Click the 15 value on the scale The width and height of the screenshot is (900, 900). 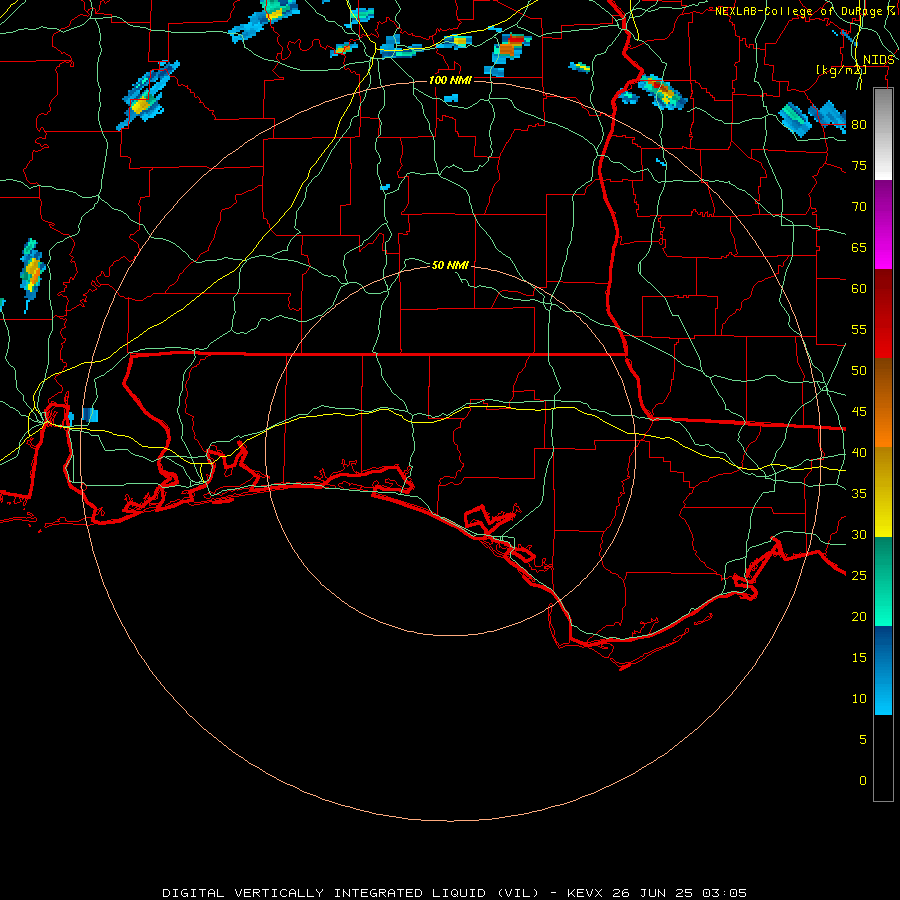pos(859,657)
